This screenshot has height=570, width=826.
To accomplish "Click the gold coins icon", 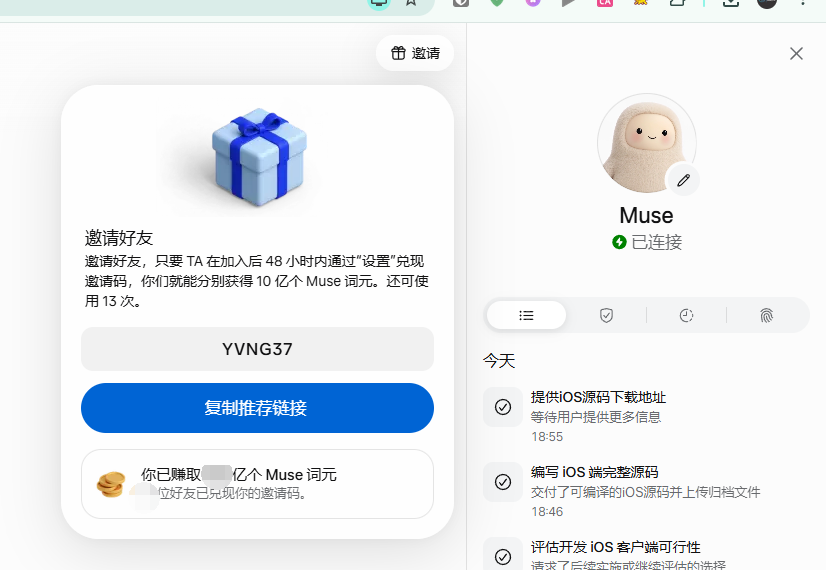I will coord(111,484).
